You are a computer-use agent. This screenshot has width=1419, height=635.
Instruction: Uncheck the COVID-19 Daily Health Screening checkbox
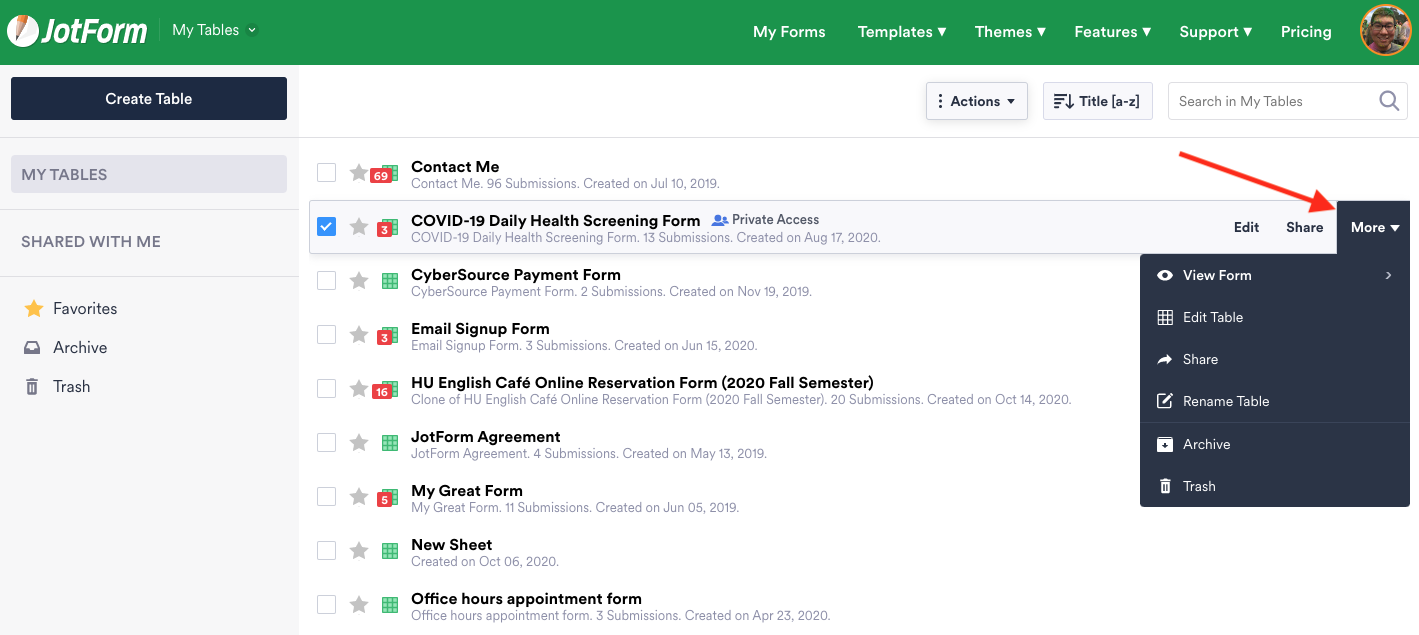(326, 227)
